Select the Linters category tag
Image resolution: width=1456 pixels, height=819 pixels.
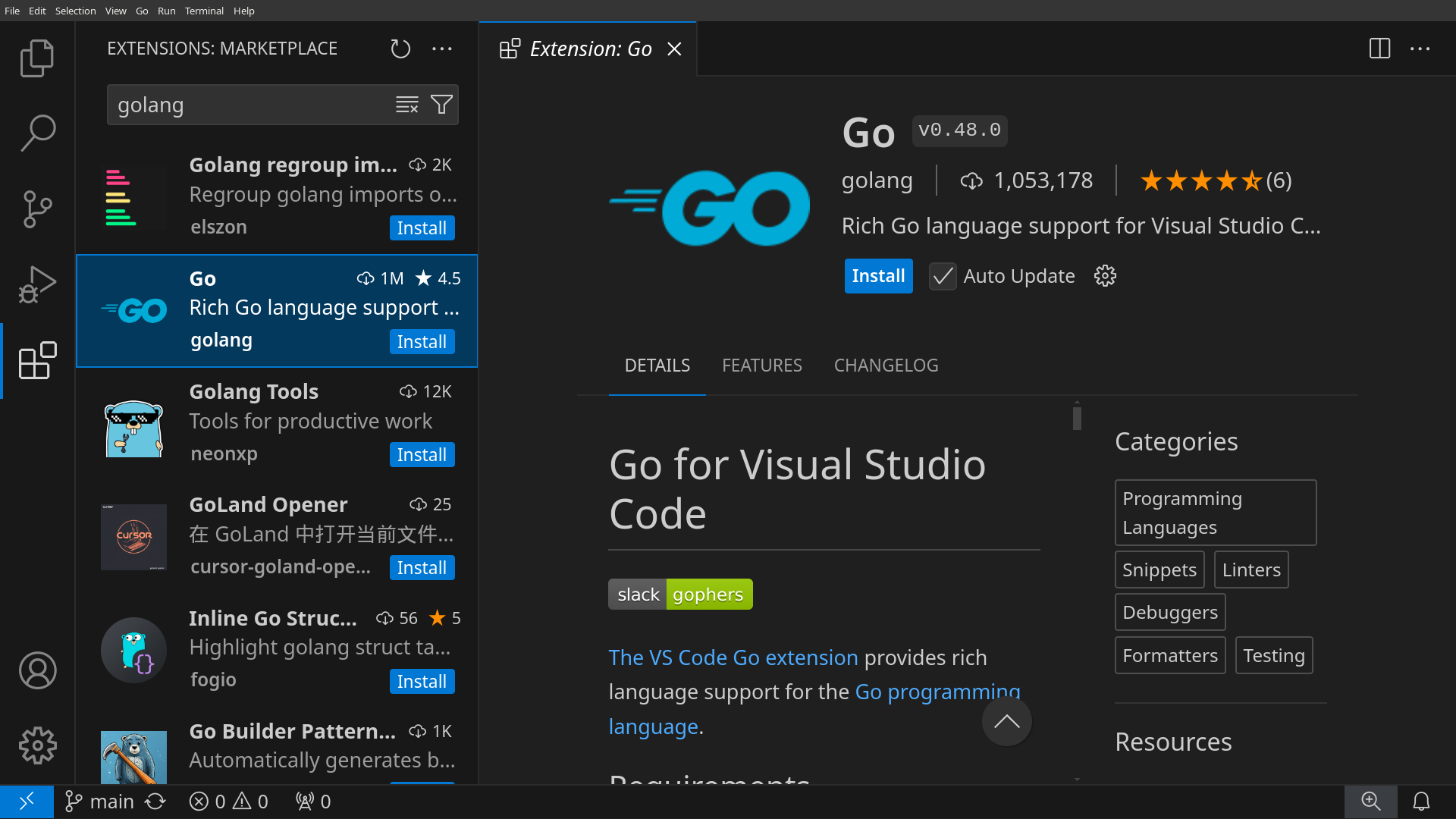[1250, 570]
